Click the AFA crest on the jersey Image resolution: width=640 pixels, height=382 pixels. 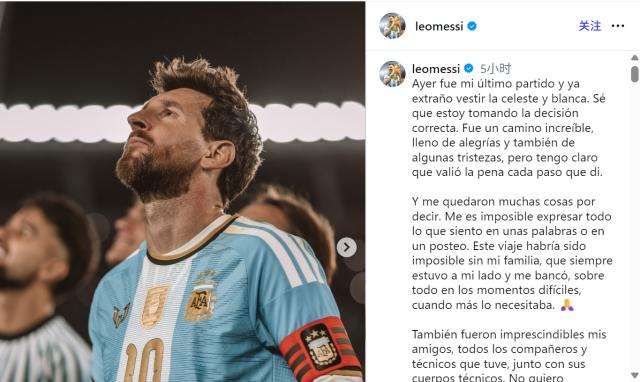[x=200, y=295]
